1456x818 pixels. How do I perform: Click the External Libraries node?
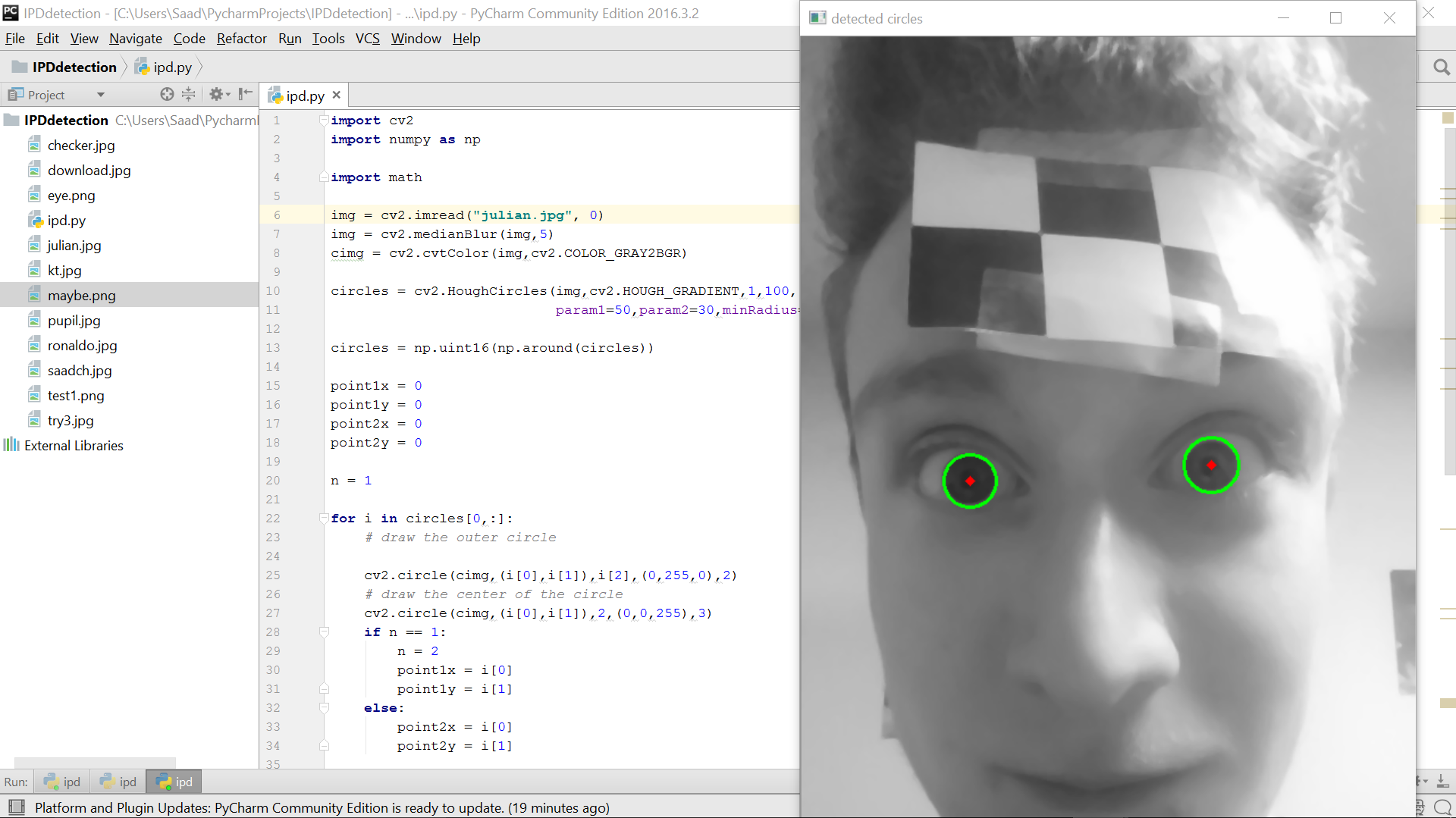[74, 446]
